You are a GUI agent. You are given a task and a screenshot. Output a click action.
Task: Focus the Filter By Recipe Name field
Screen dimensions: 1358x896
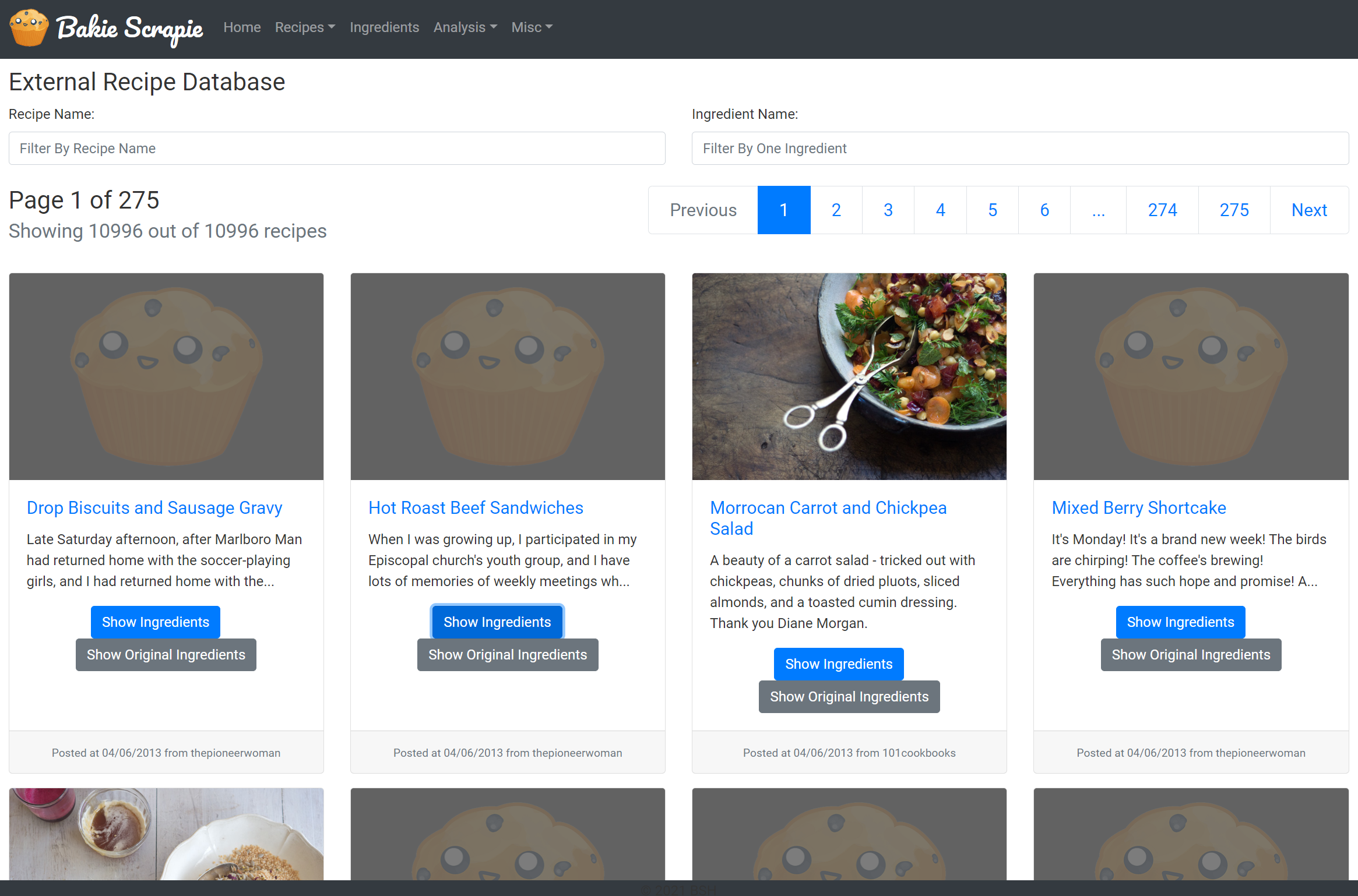337,149
